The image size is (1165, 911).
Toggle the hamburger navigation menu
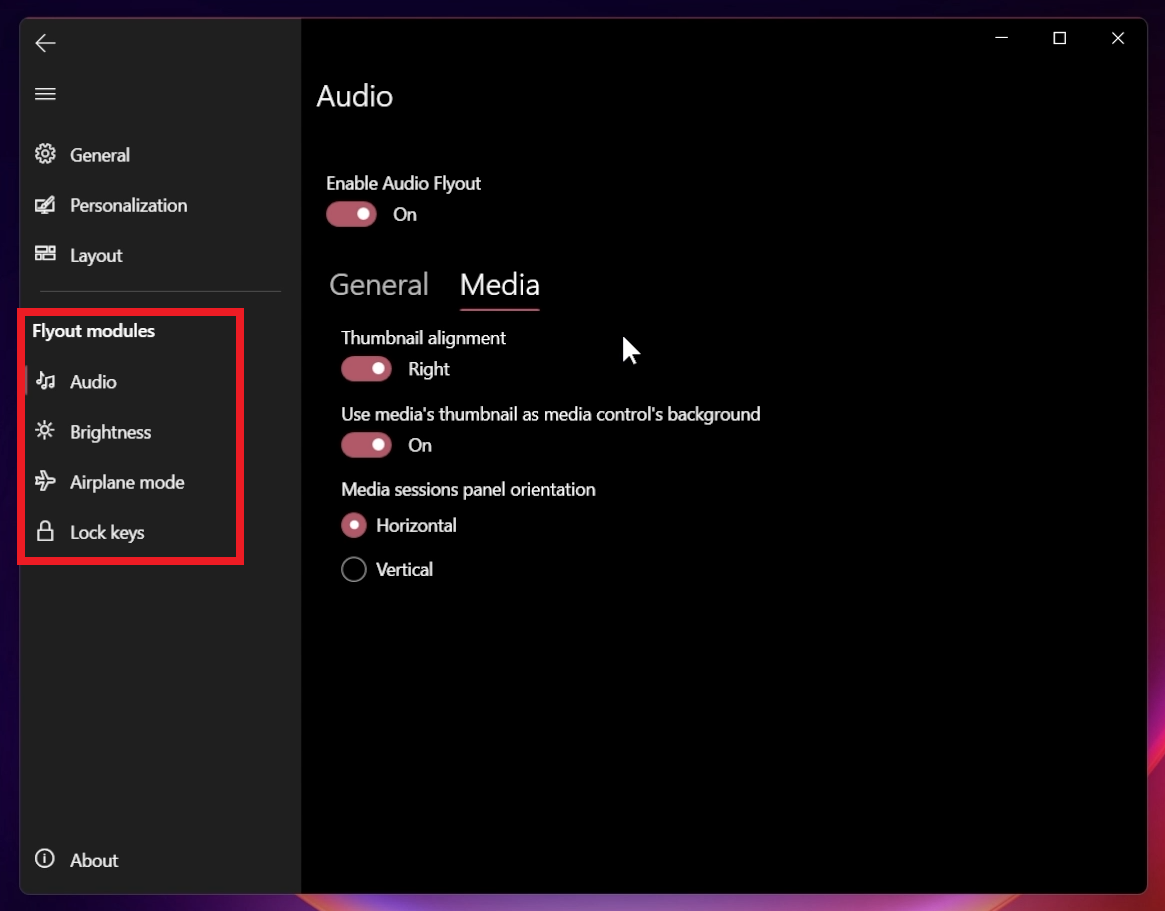45,93
